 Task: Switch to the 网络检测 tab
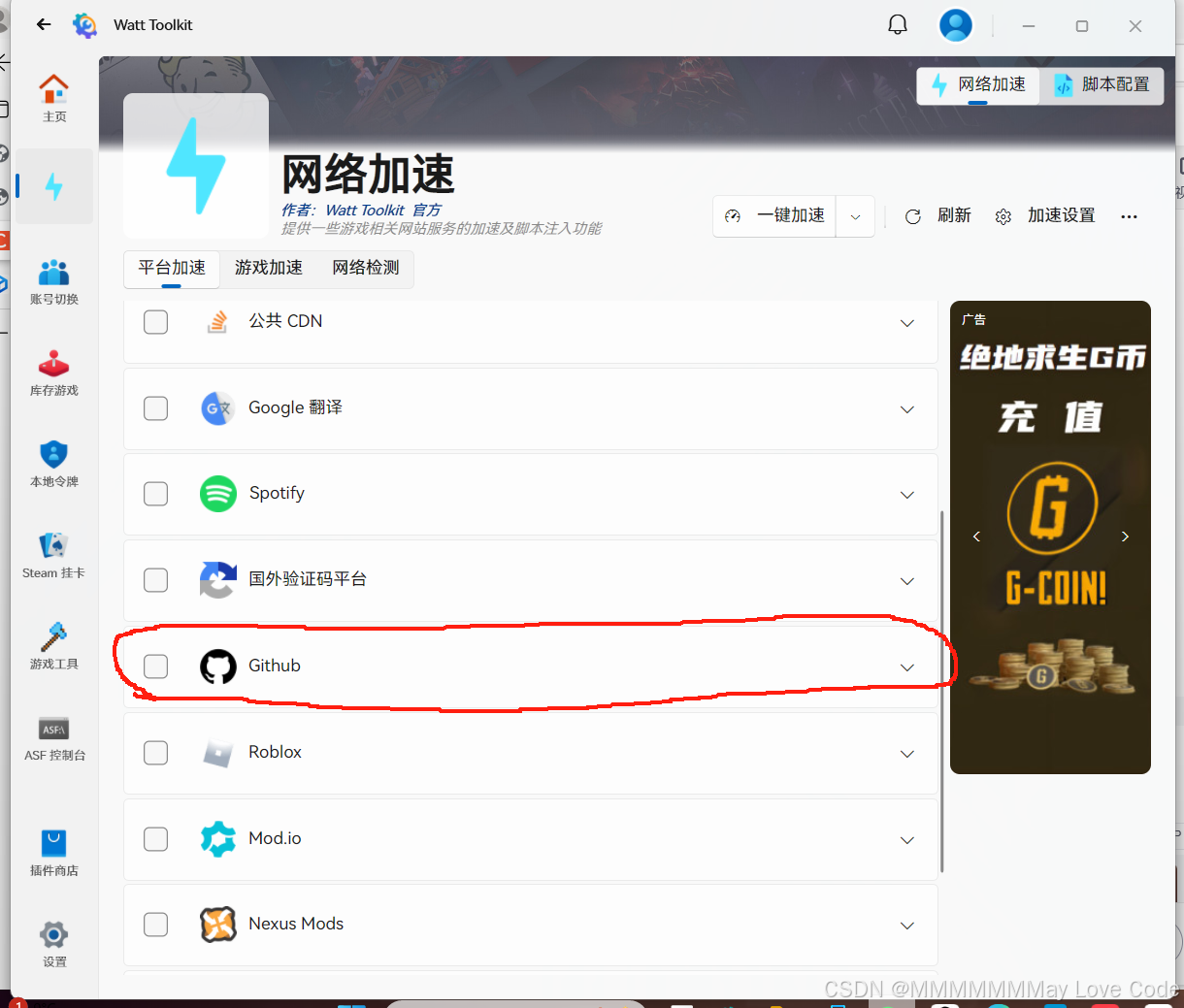[366, 268]
